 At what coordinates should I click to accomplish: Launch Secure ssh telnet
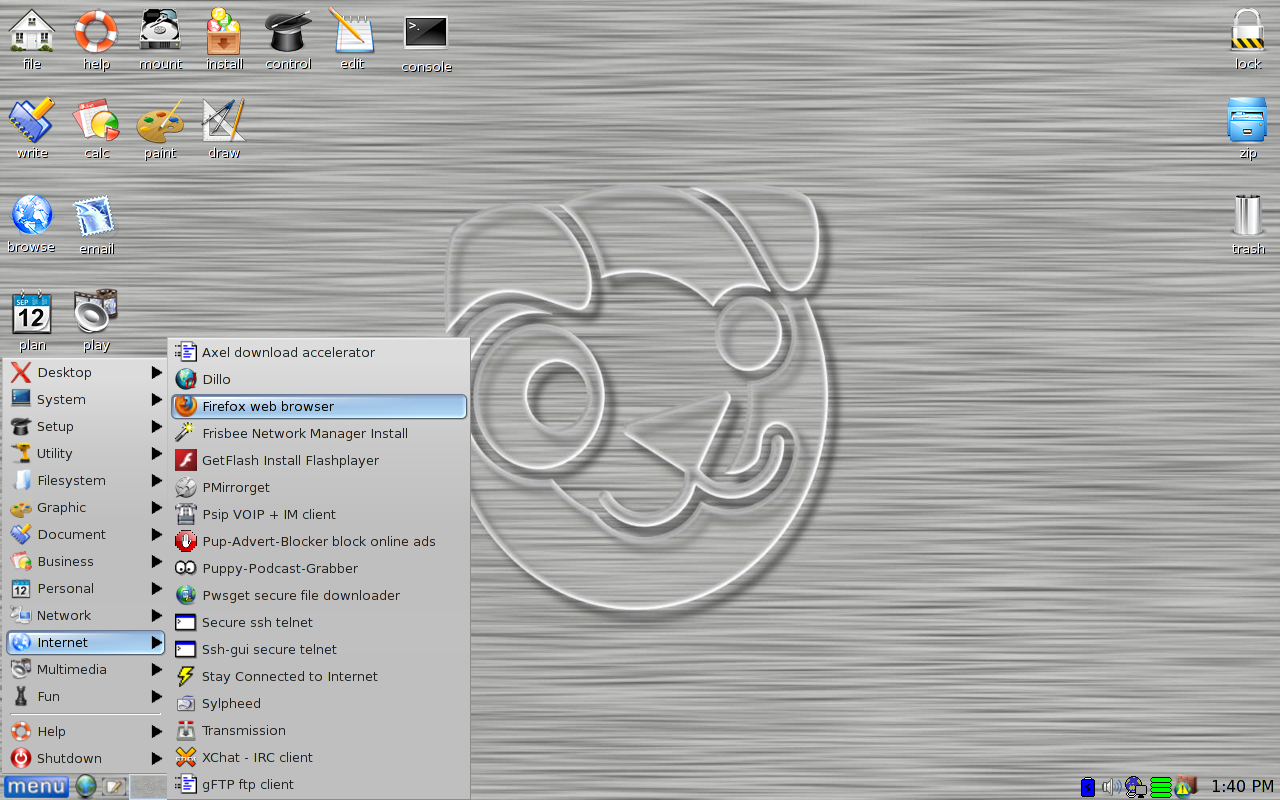pyautogui.click(x=319, y=622)
